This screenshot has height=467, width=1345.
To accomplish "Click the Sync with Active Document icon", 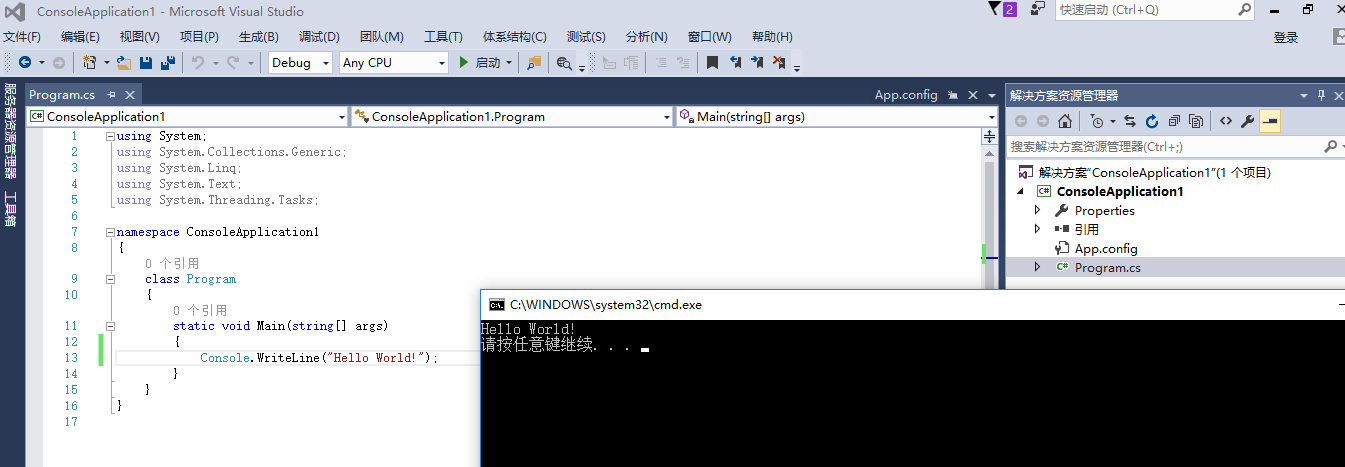I will [x=1130, y=121].
